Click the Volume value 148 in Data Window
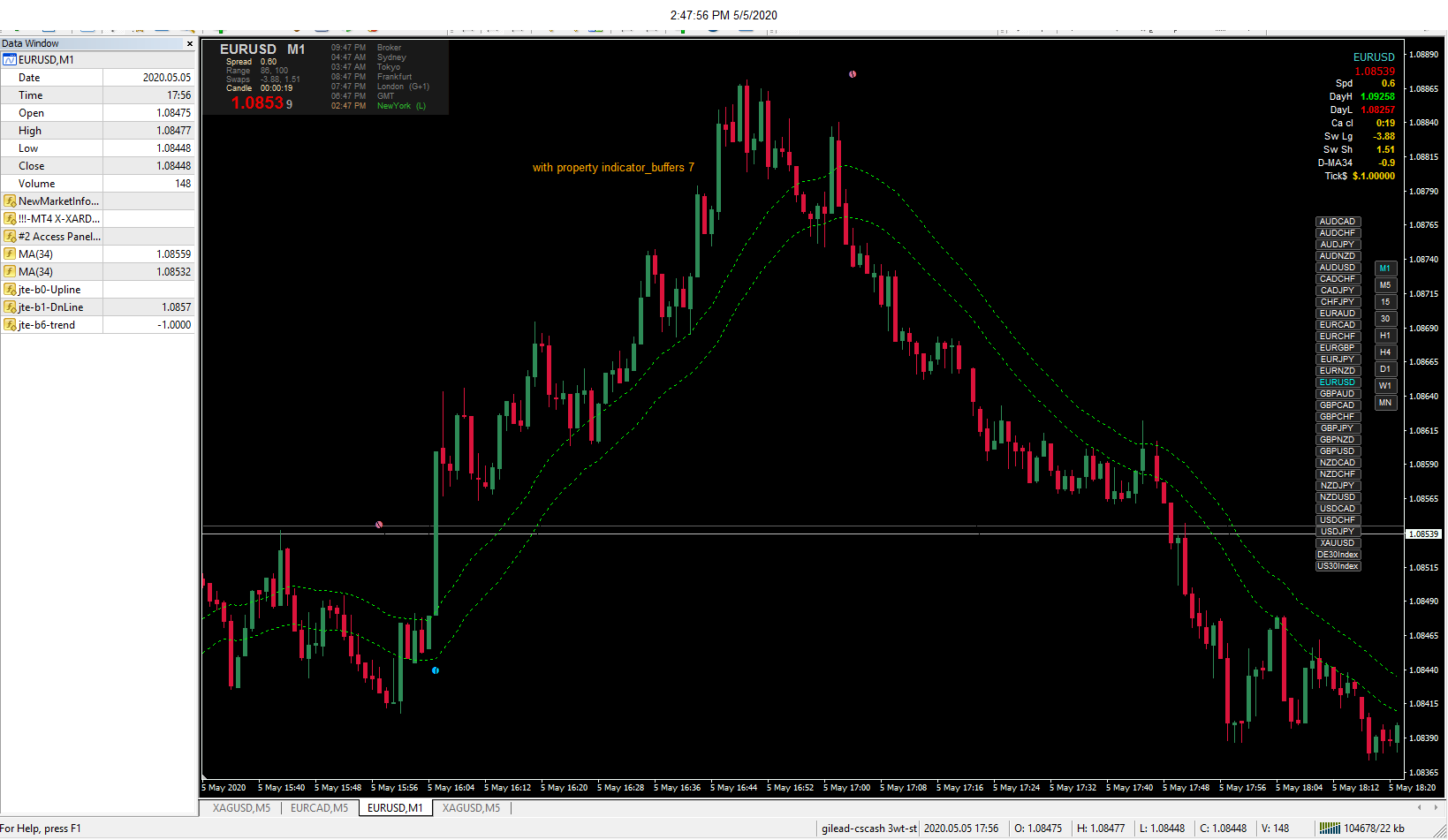 click(183, 184)
